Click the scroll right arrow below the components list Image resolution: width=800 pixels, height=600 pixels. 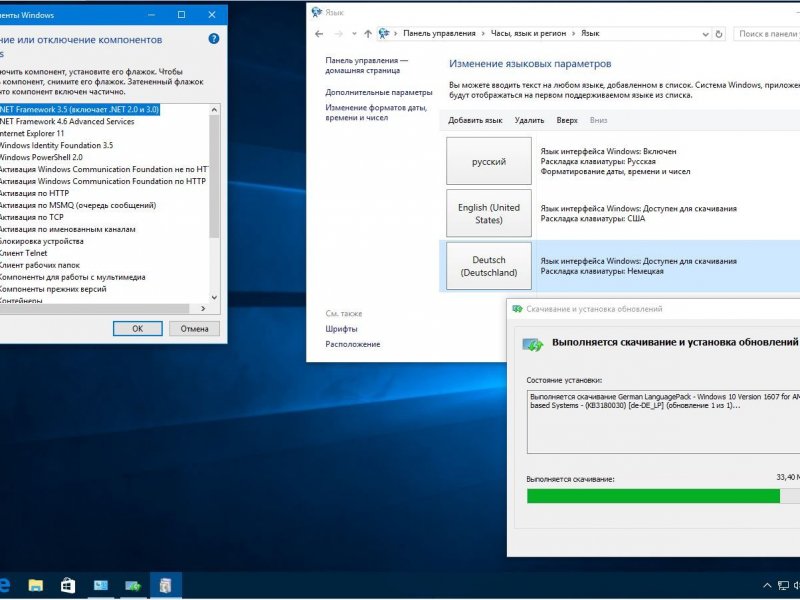[x=203, y=308]
